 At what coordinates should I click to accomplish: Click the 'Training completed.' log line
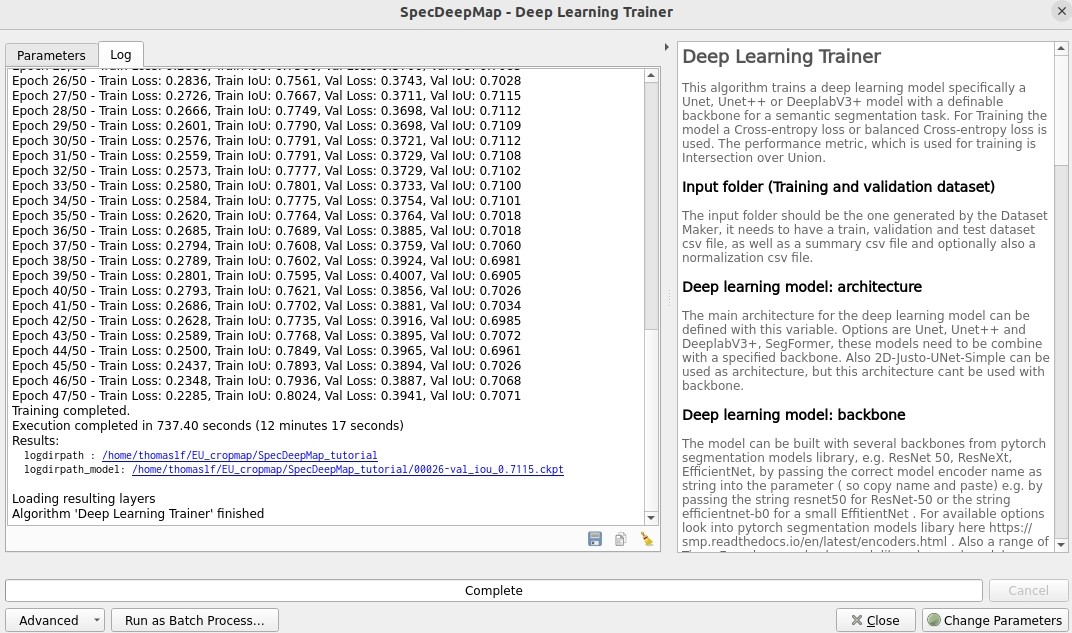click(x=71, y=411)
